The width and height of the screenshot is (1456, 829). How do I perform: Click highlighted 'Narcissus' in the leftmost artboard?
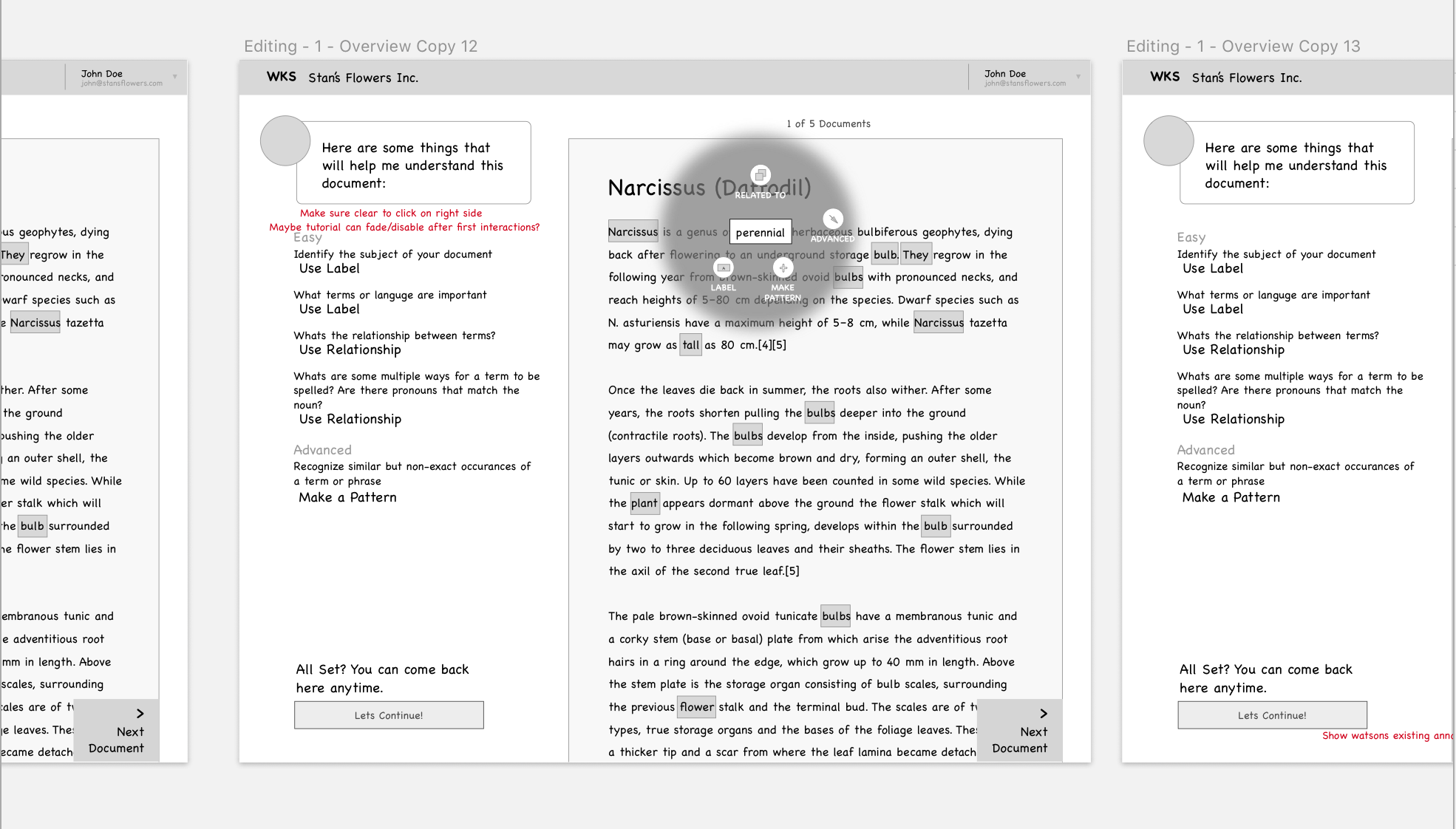[35, 323]
